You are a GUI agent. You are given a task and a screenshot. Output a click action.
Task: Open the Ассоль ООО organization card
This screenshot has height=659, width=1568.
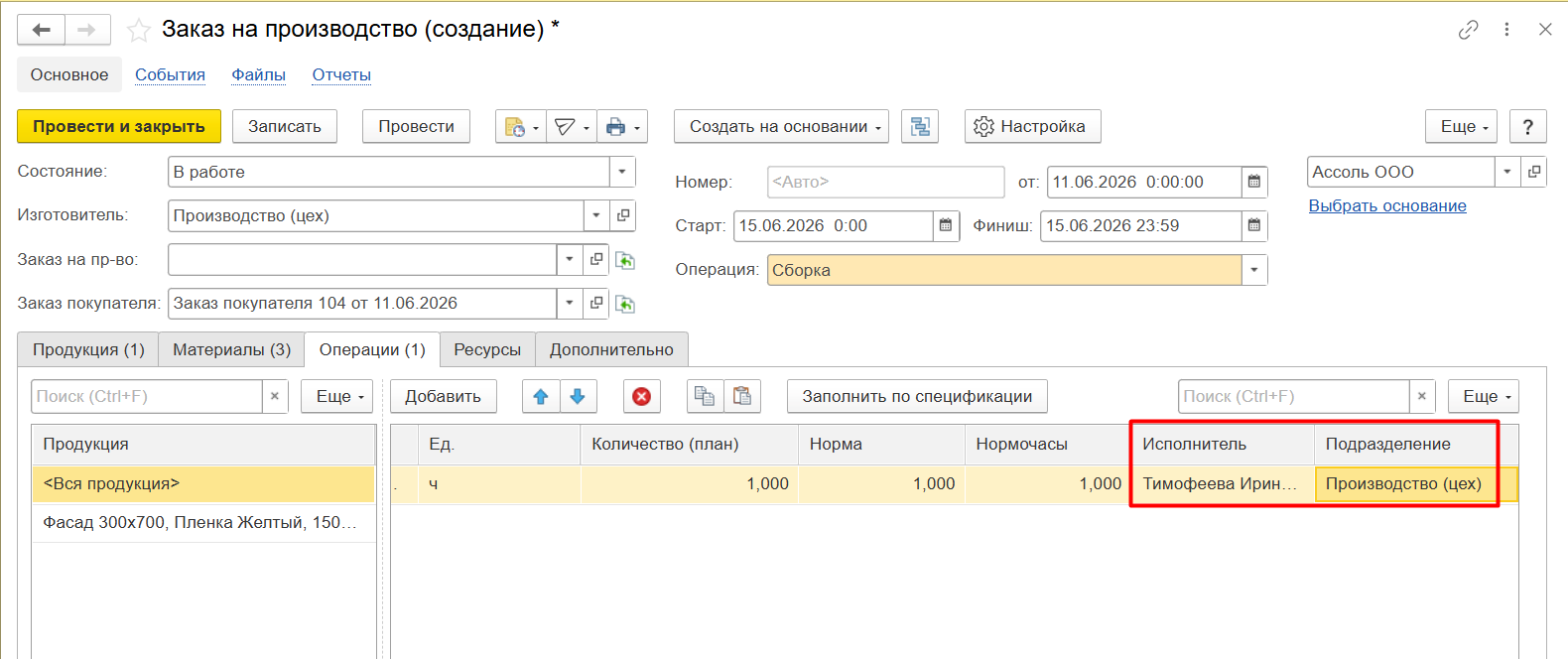point(1534,172)
